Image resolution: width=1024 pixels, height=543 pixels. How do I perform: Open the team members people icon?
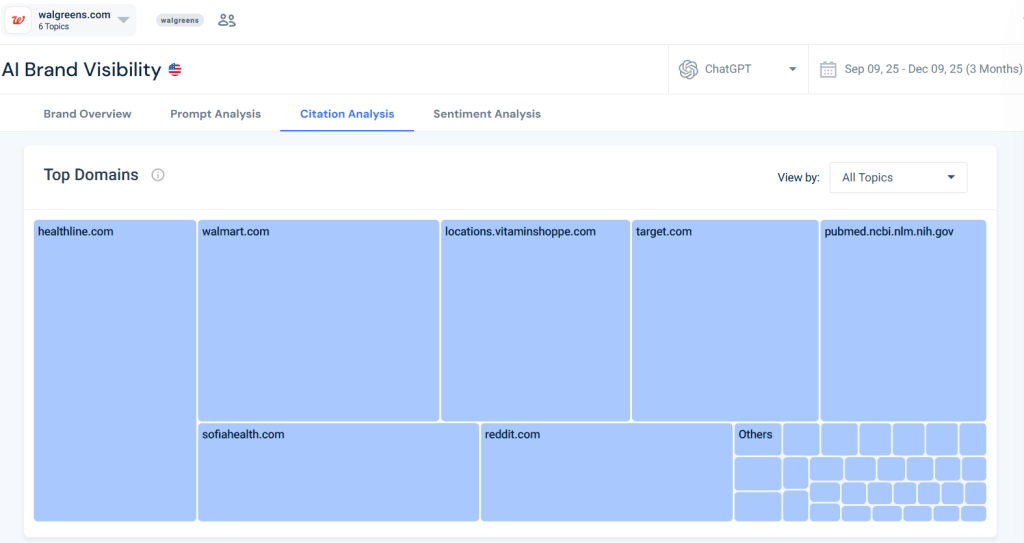[227, 20]
